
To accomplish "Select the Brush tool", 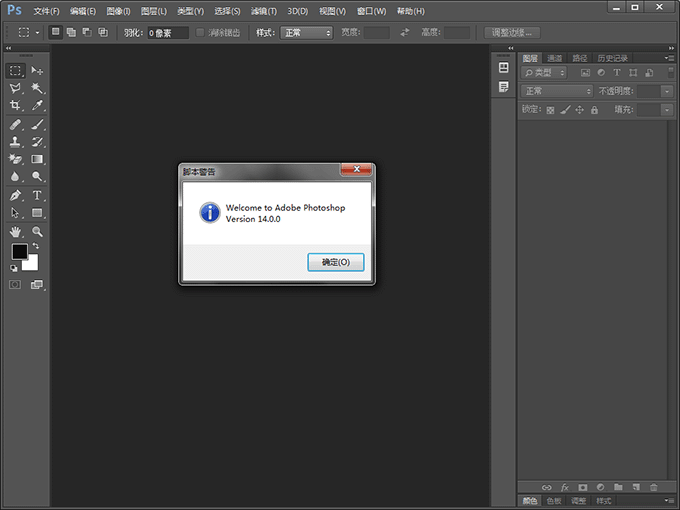I will [37, 125].
